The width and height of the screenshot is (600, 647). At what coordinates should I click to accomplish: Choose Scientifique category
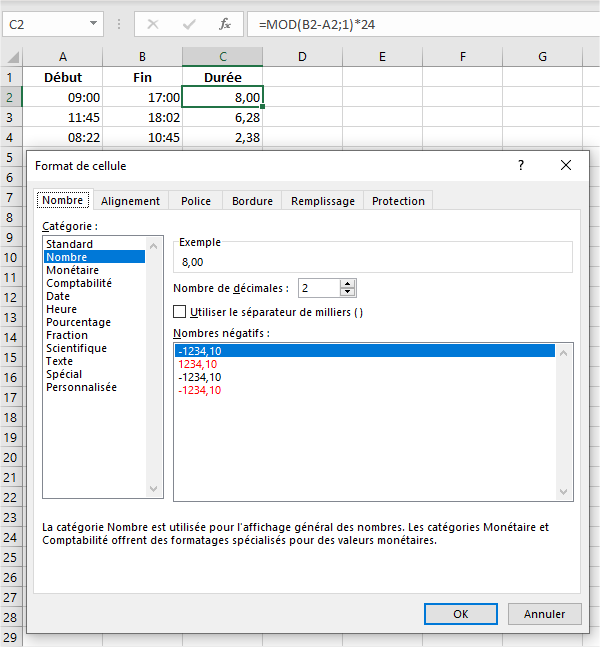(94, 348)
